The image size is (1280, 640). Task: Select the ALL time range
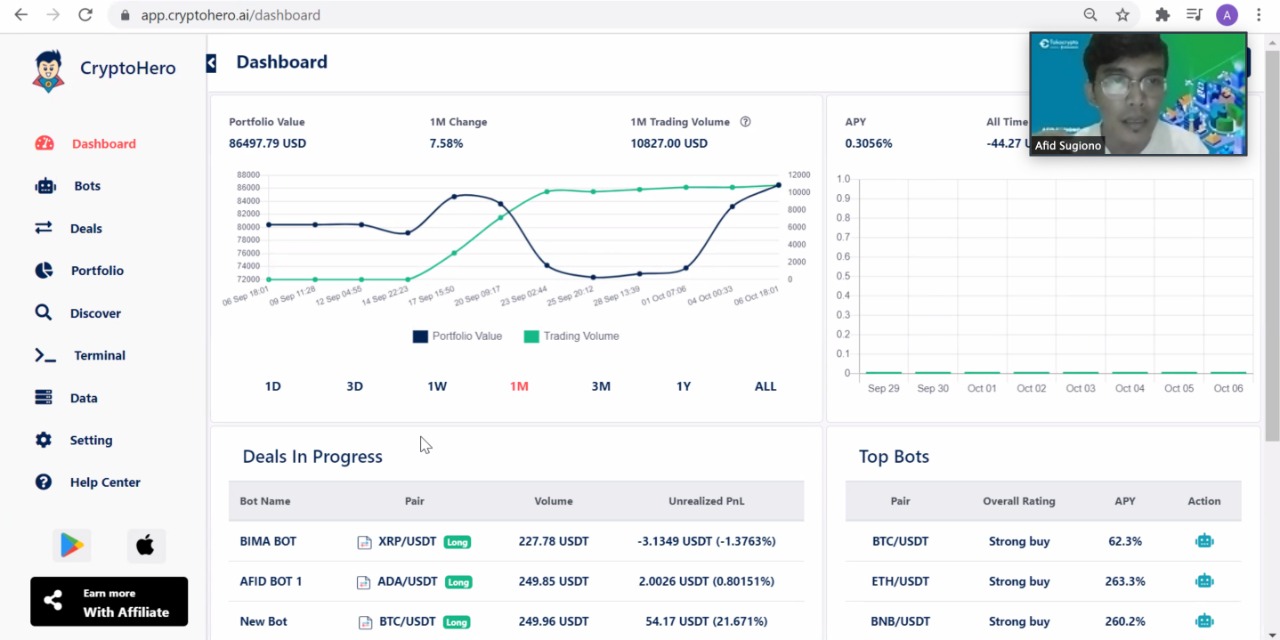[x=765, y=386]
